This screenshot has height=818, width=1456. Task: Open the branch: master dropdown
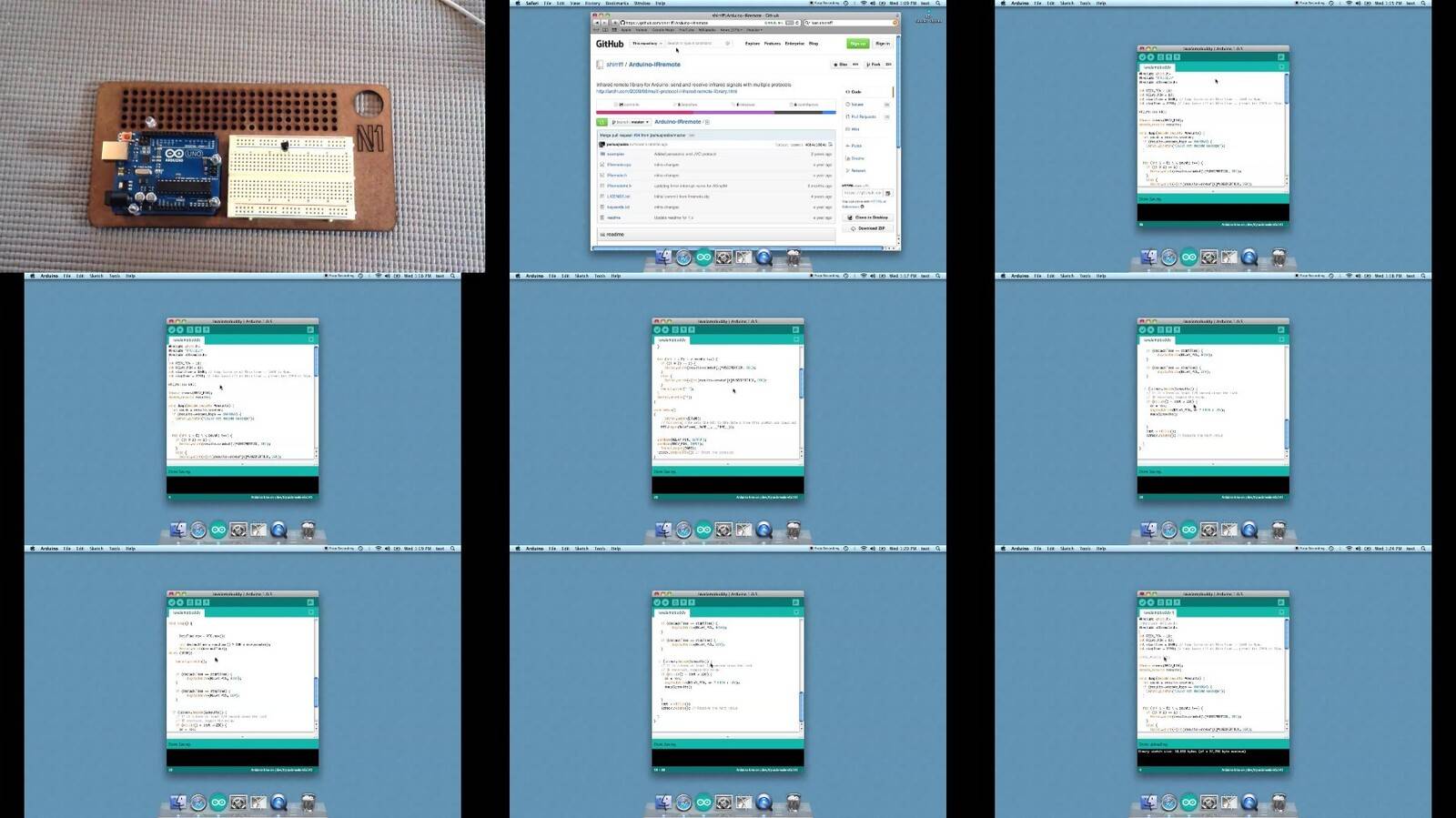tap(631, 122)
